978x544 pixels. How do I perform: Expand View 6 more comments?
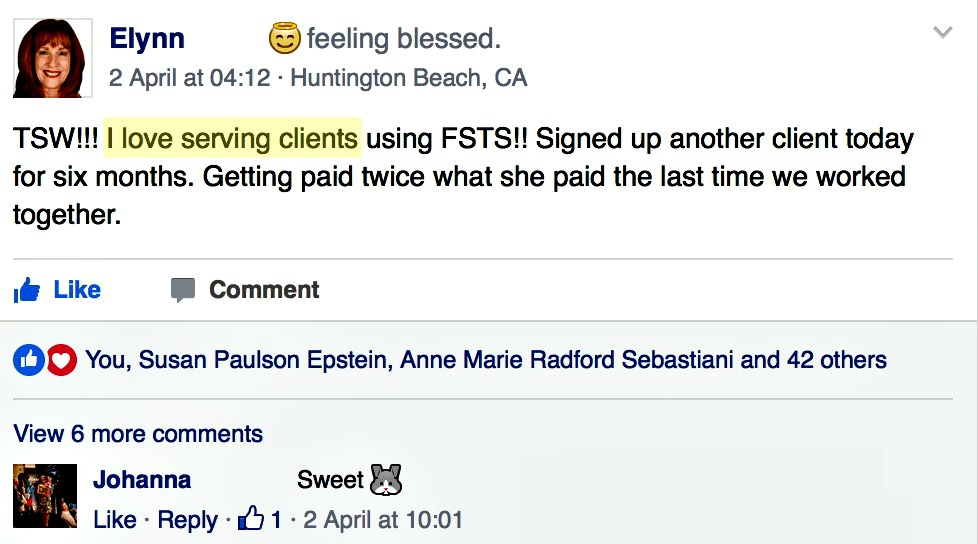point(138,434)
